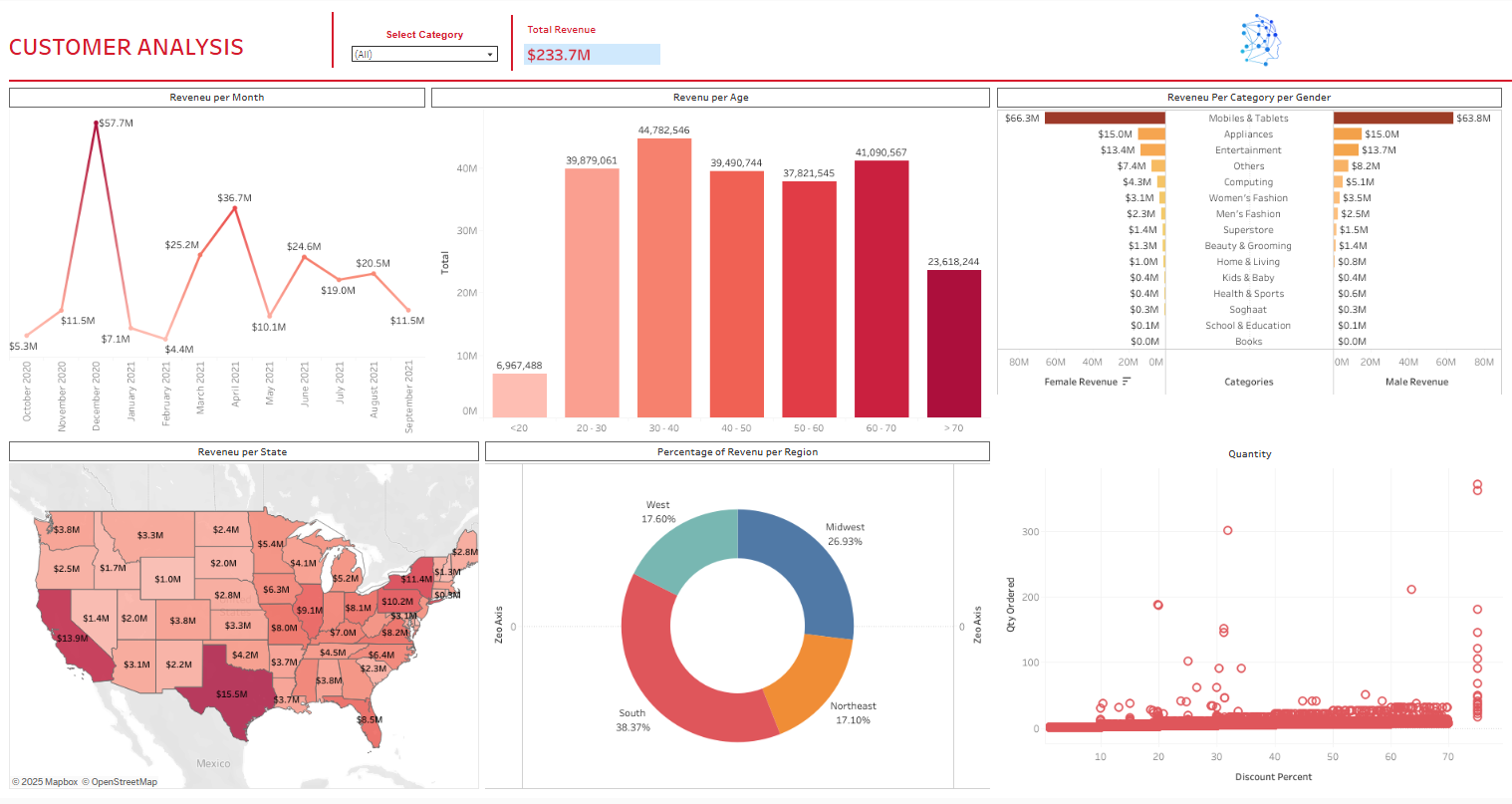
Task: Click the brain network logo
Action: point(1259,41)
